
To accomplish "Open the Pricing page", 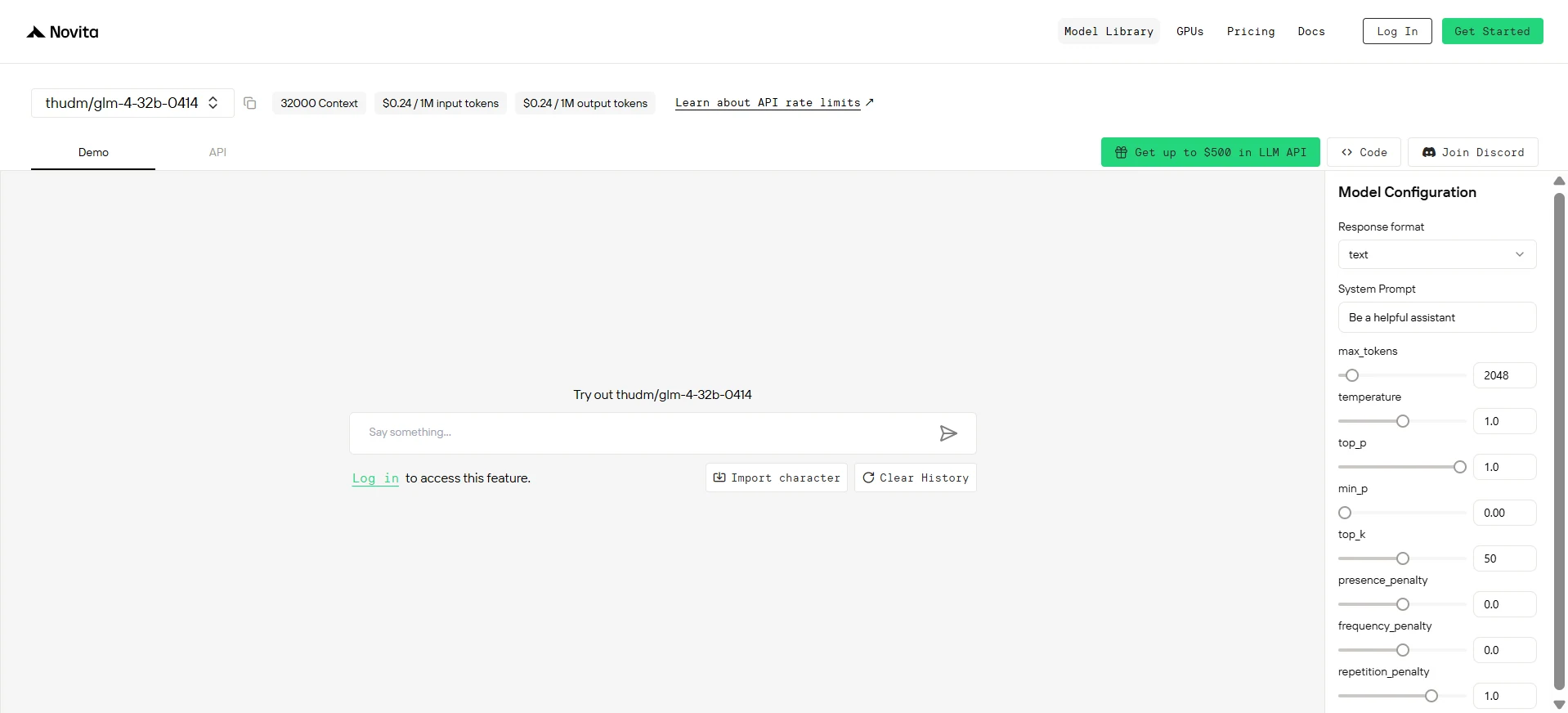I will [1251, 31].
